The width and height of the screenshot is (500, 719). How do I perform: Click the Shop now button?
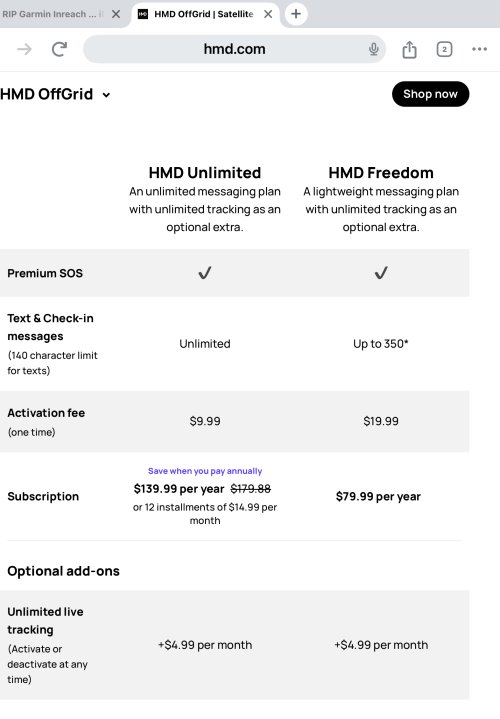tap(430, 94)
